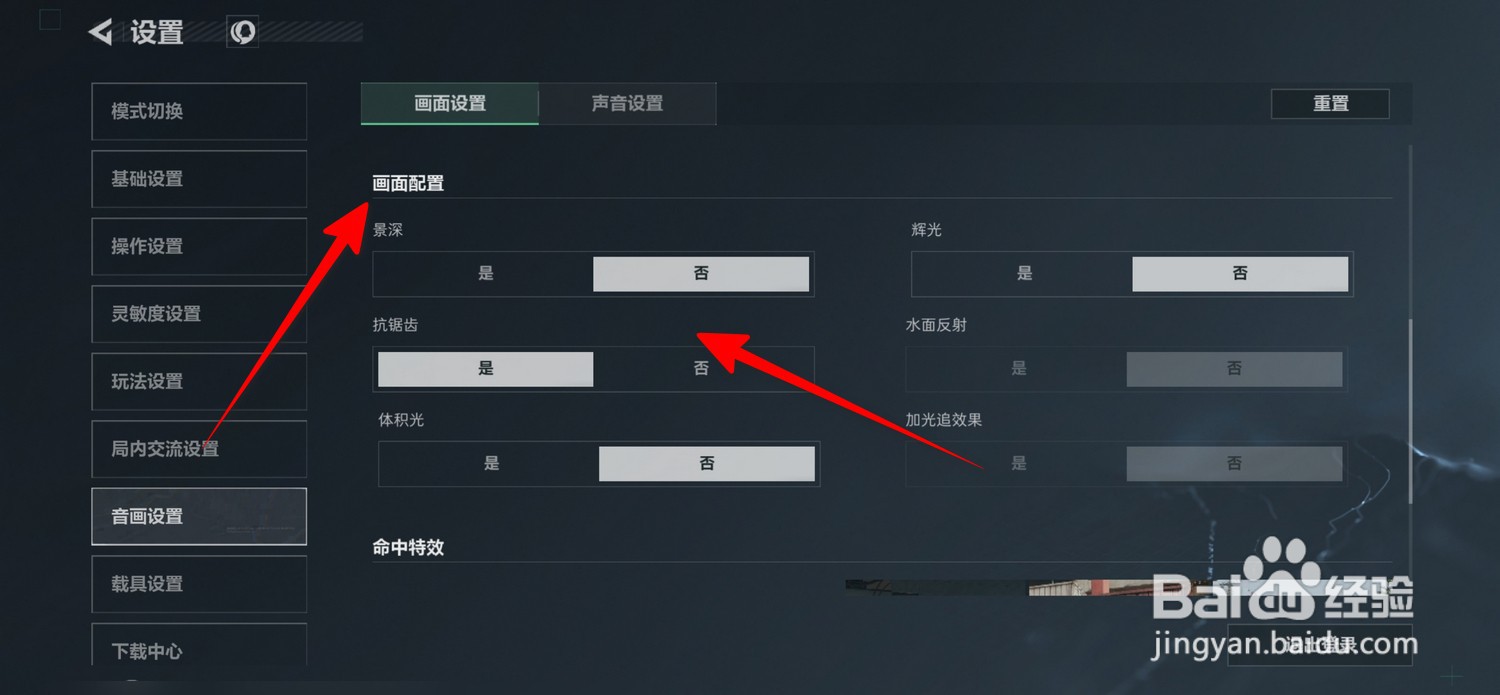The width and height of the screenshot is (1500, 695).
Task: Click the vertical scrollbar on the settings panel
Action: [1411, 412]
